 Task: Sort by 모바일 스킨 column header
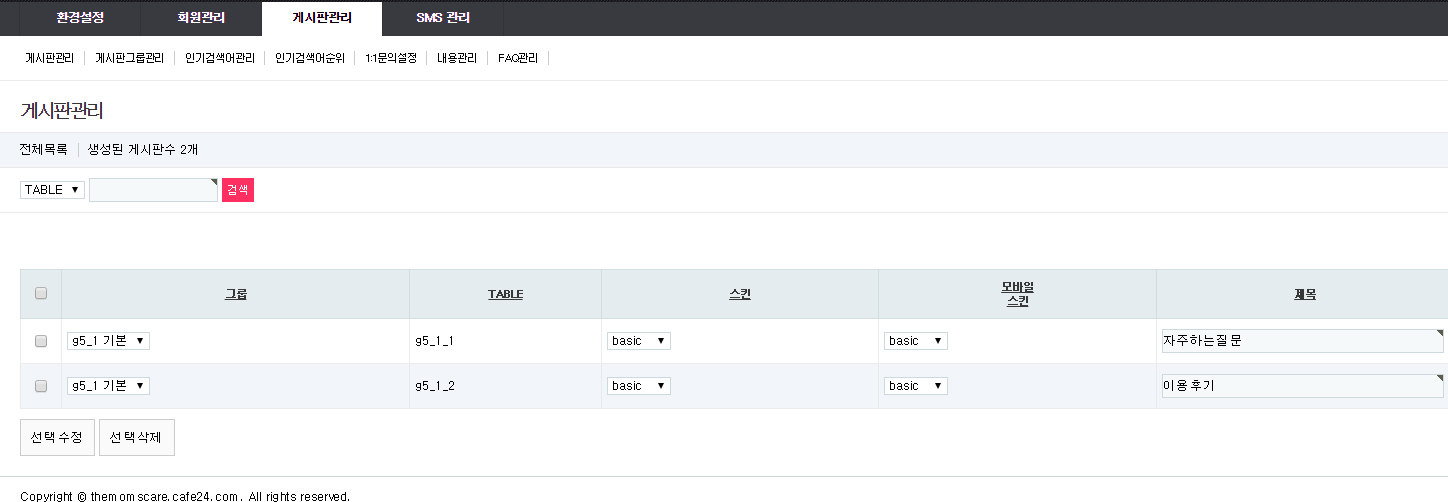point(1017,294)
